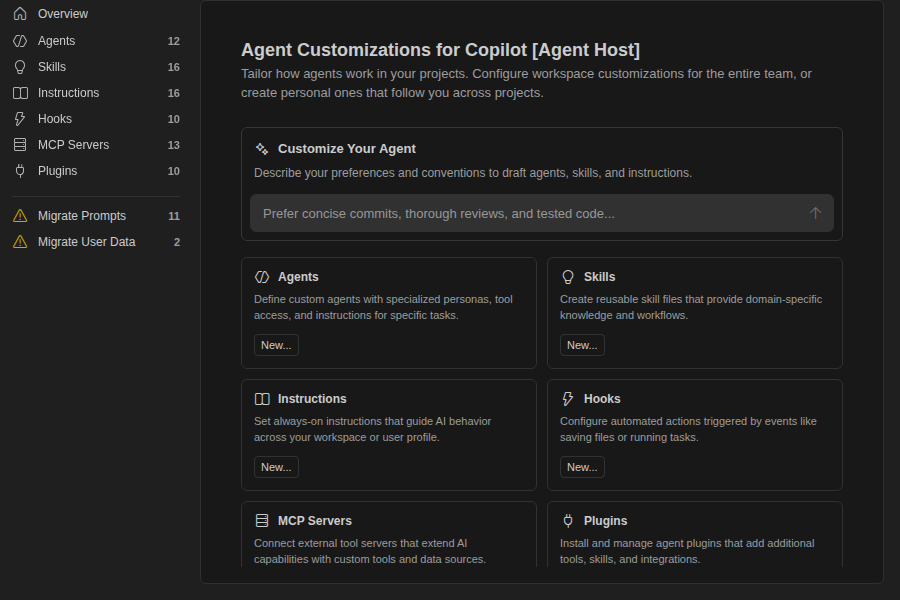Click the MCP Servers count badge 13

[173, 145]
